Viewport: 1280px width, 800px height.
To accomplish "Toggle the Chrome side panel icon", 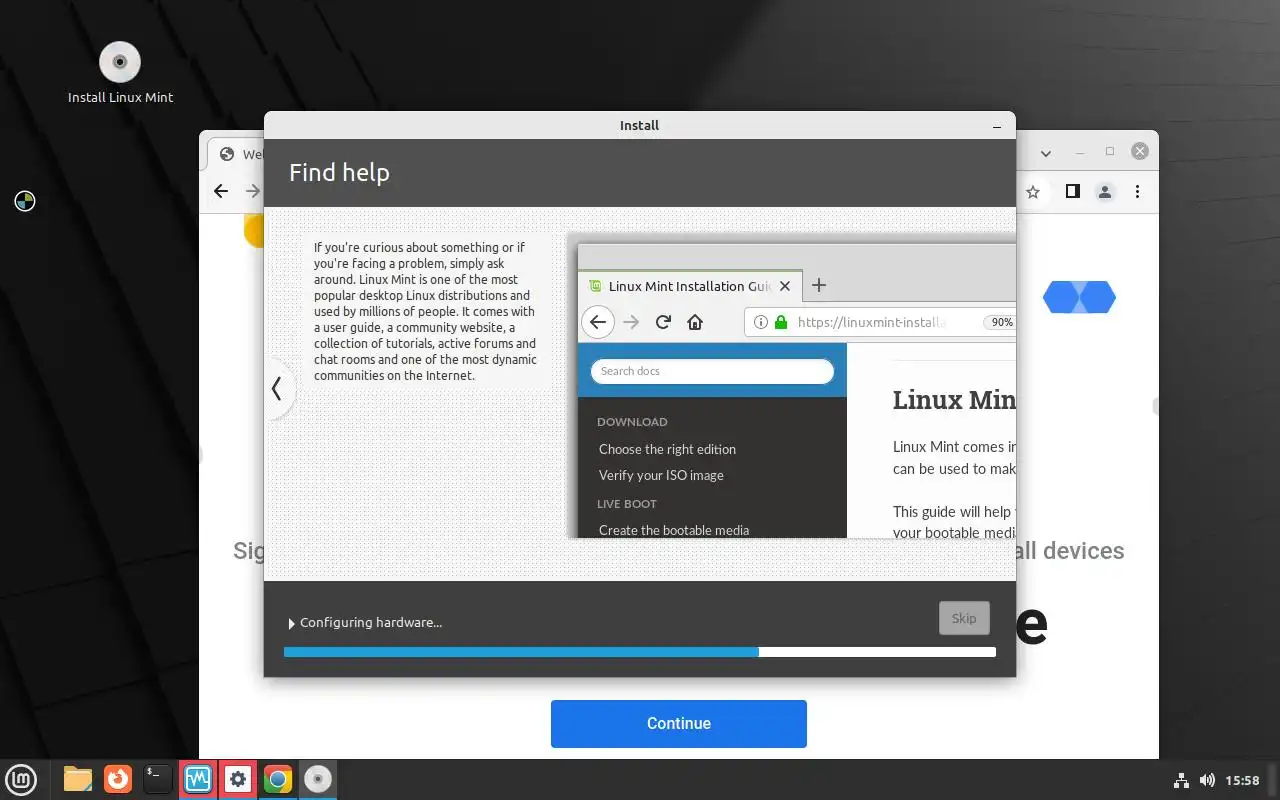I will [1072, 191].
